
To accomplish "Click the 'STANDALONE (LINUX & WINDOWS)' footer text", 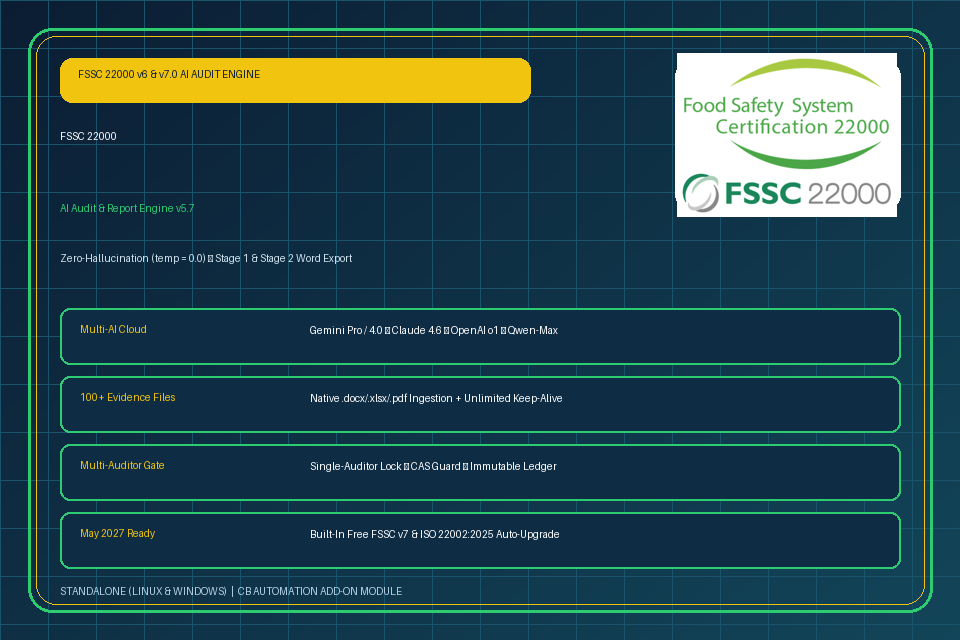I will point(143,591).
